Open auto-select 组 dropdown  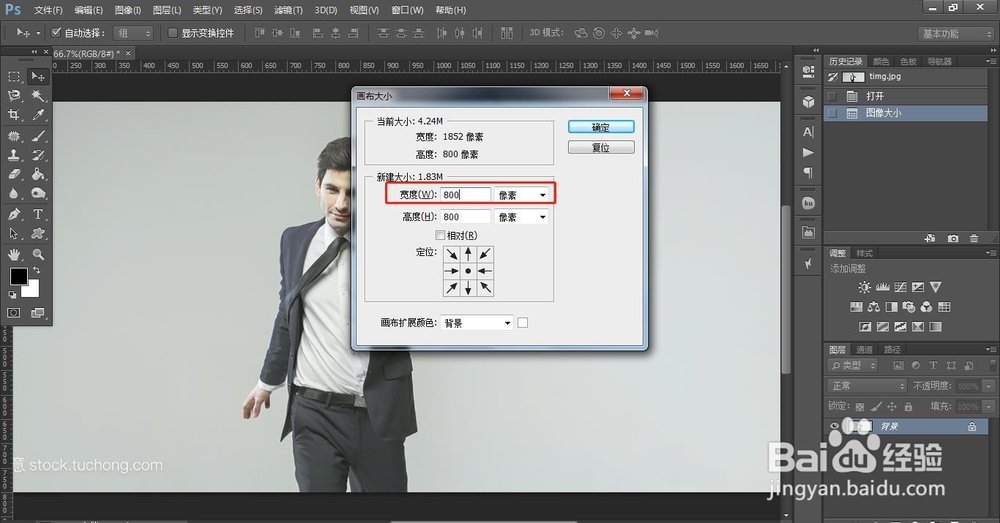click(133, 33)
